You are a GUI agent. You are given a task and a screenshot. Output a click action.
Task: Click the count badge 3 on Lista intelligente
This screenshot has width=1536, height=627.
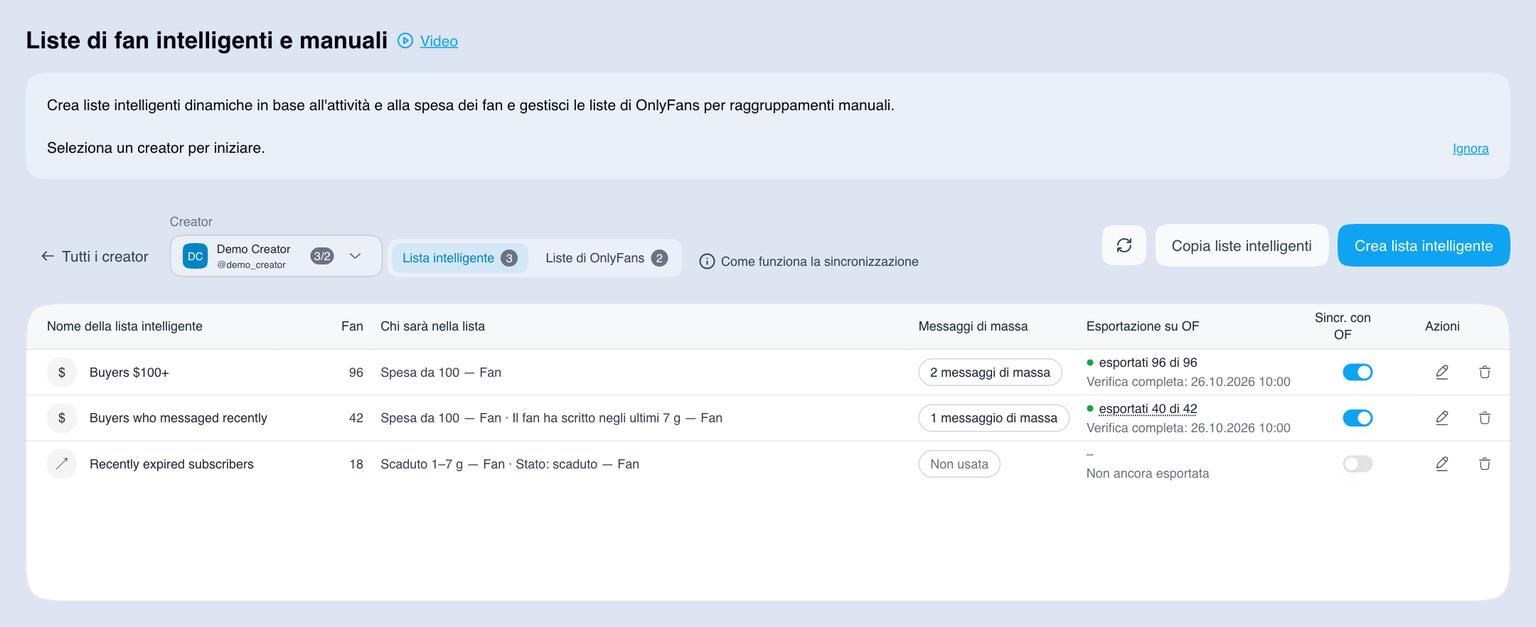[x=509, y=258]
